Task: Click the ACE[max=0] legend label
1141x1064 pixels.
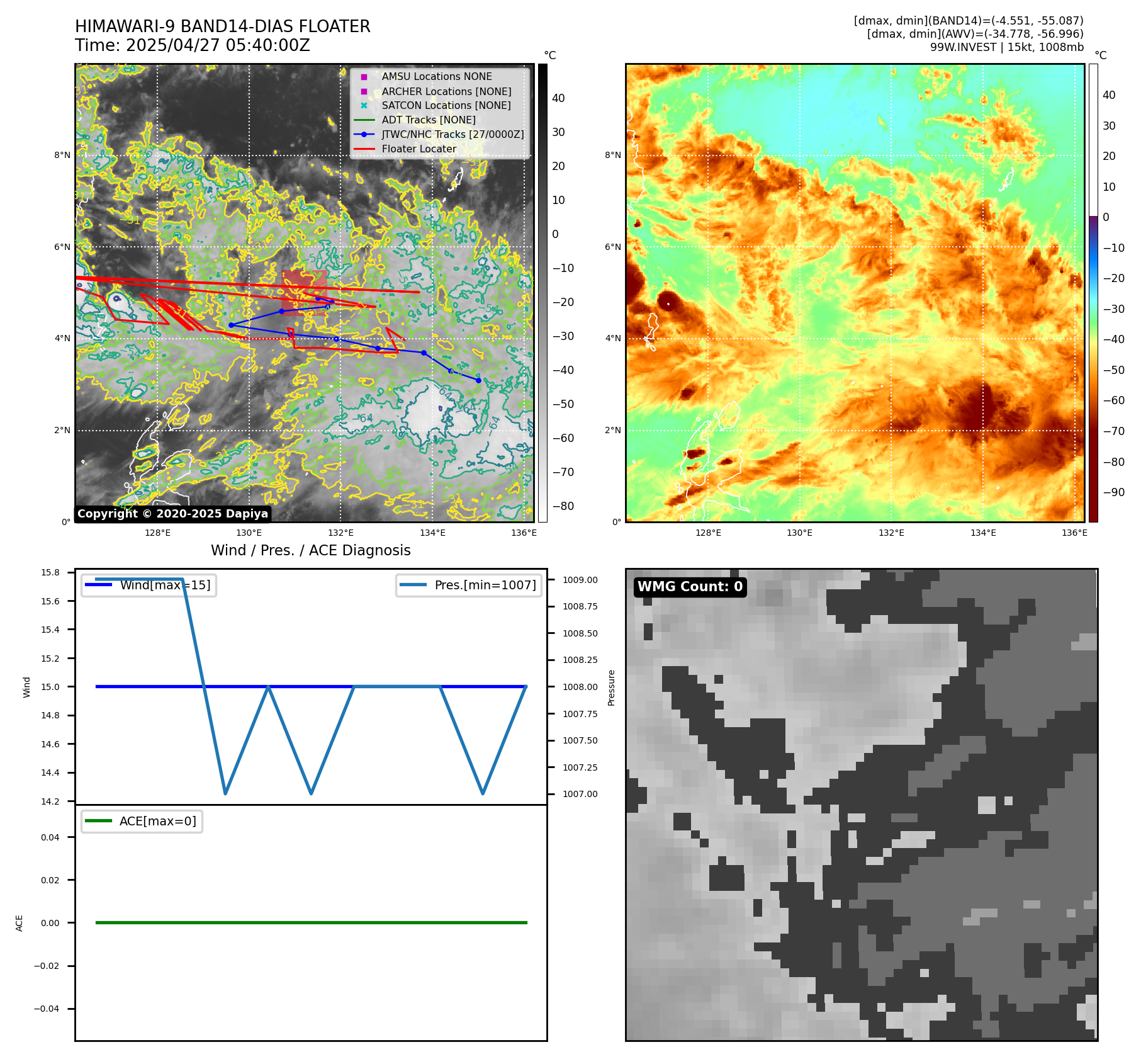Action: click(x=158, y=821)
